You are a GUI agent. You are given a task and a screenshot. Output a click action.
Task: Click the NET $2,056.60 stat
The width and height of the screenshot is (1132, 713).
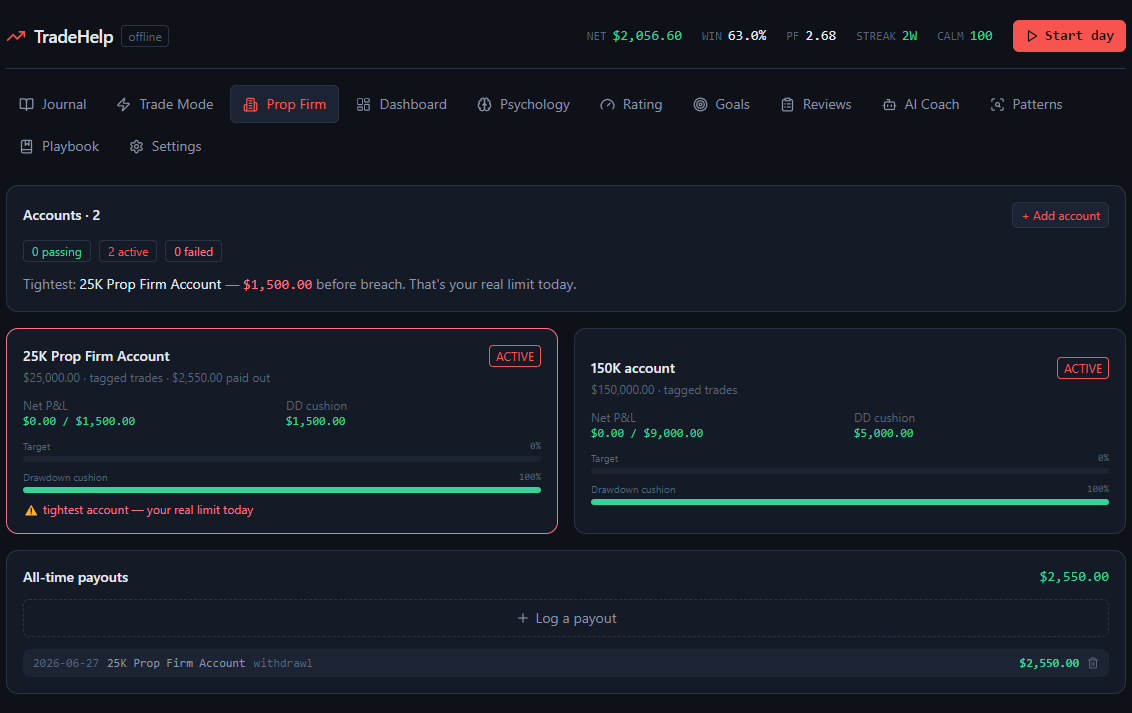(634, 36)
